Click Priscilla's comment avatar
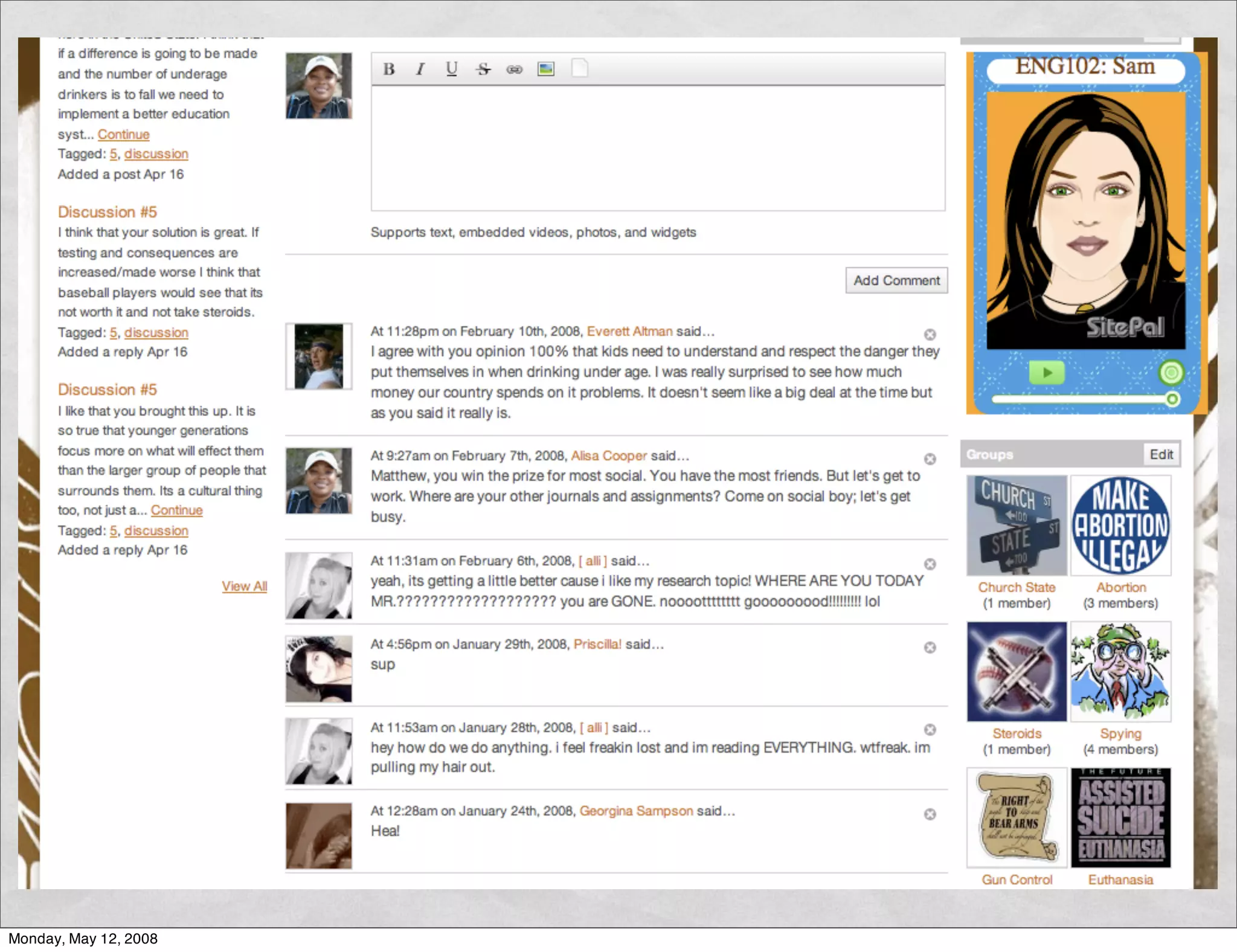 [x=319, y=669]
